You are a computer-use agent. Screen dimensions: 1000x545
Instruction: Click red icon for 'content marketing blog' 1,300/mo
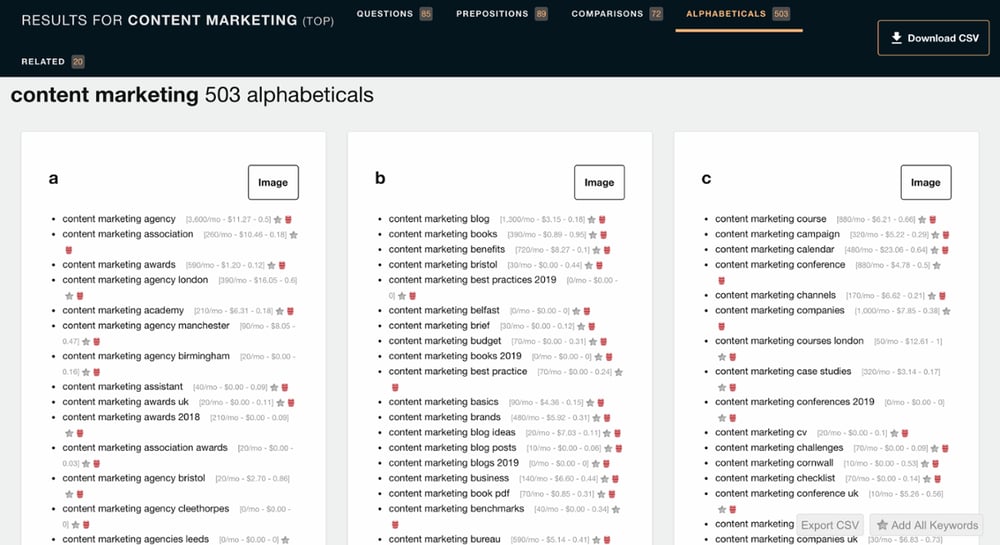[x=602, y=219]
